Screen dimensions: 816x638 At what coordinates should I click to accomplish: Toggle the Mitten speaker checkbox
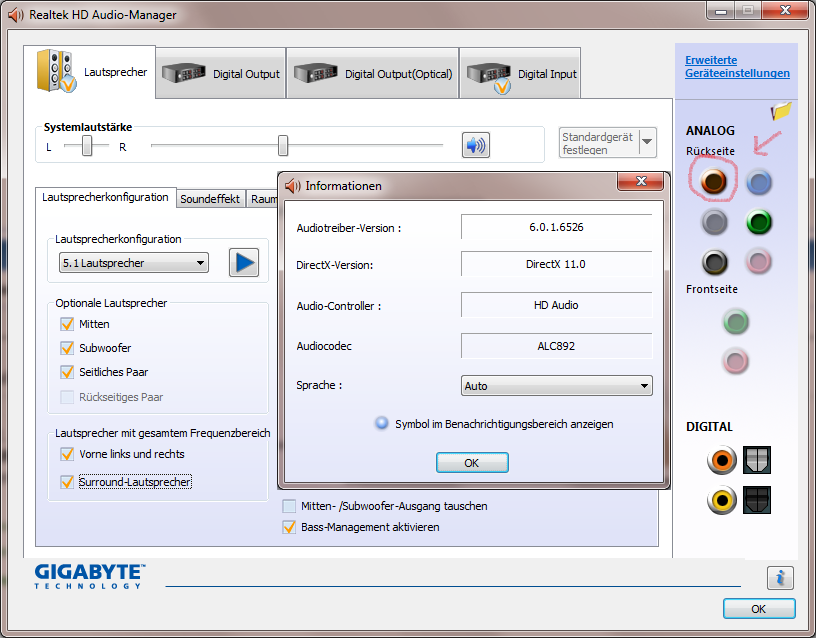point(67,324)
